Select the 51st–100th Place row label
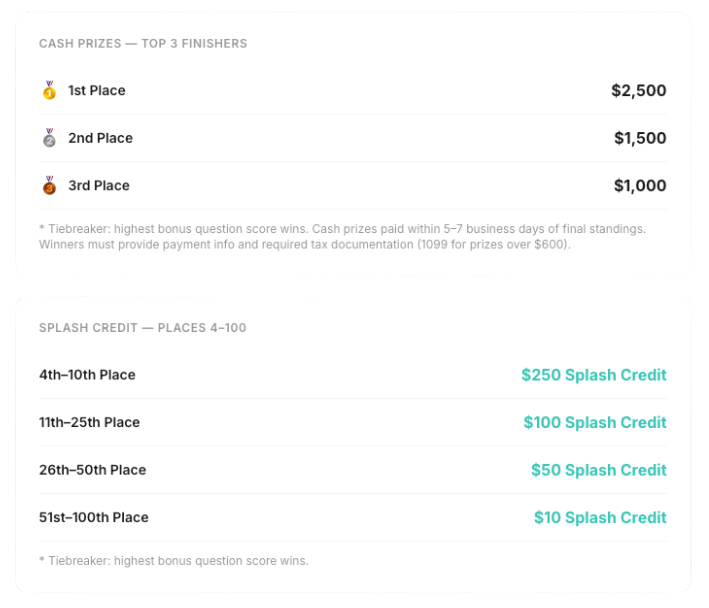This screenshot has height=608, width=709. tap(94, 517)
